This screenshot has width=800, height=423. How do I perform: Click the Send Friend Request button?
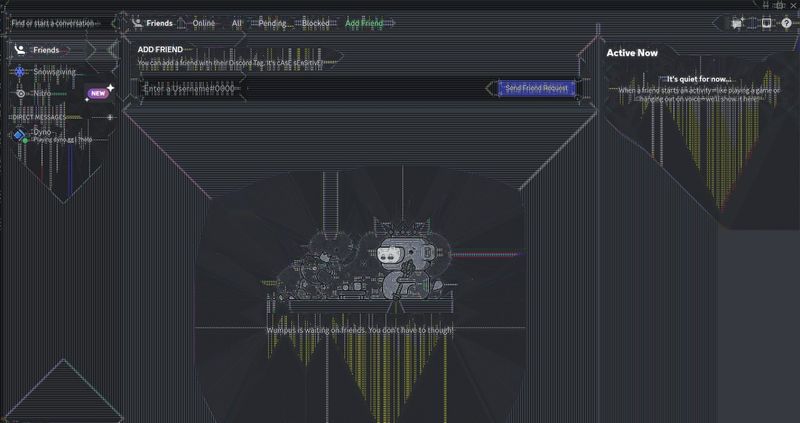click(x=537, y=88)
